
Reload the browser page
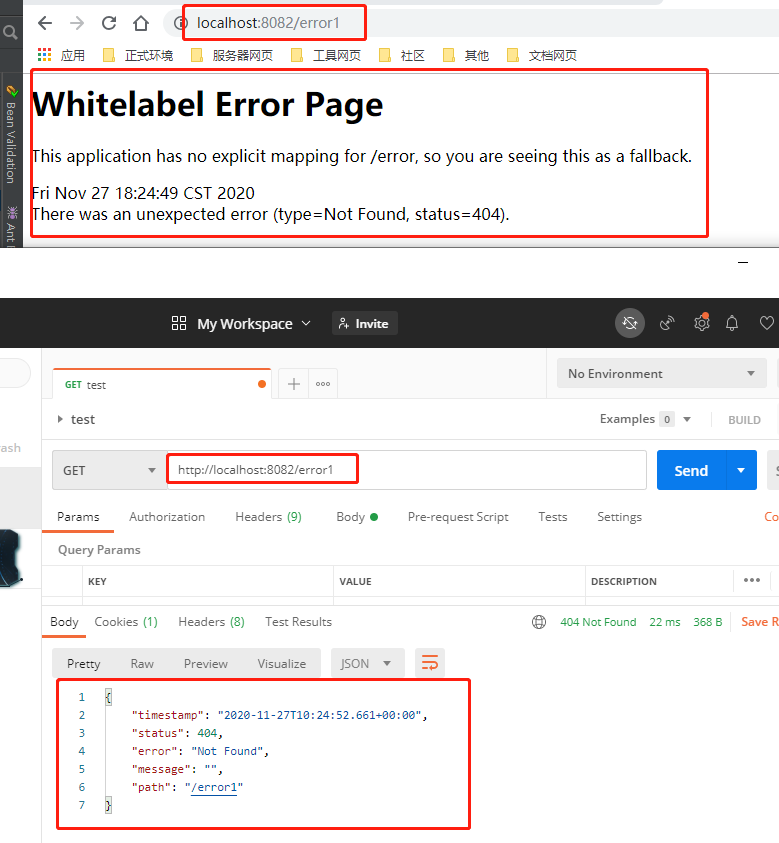click(109, 23)
